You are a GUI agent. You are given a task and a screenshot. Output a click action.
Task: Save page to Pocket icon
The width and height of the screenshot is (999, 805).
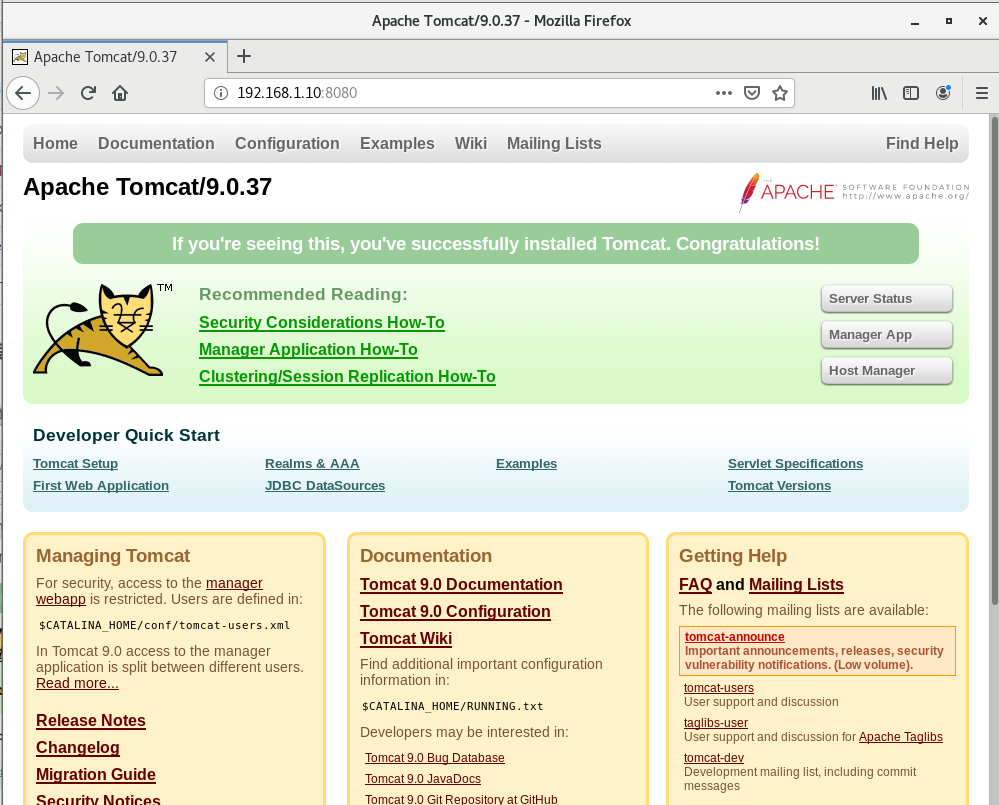click(x=752, y=93)
